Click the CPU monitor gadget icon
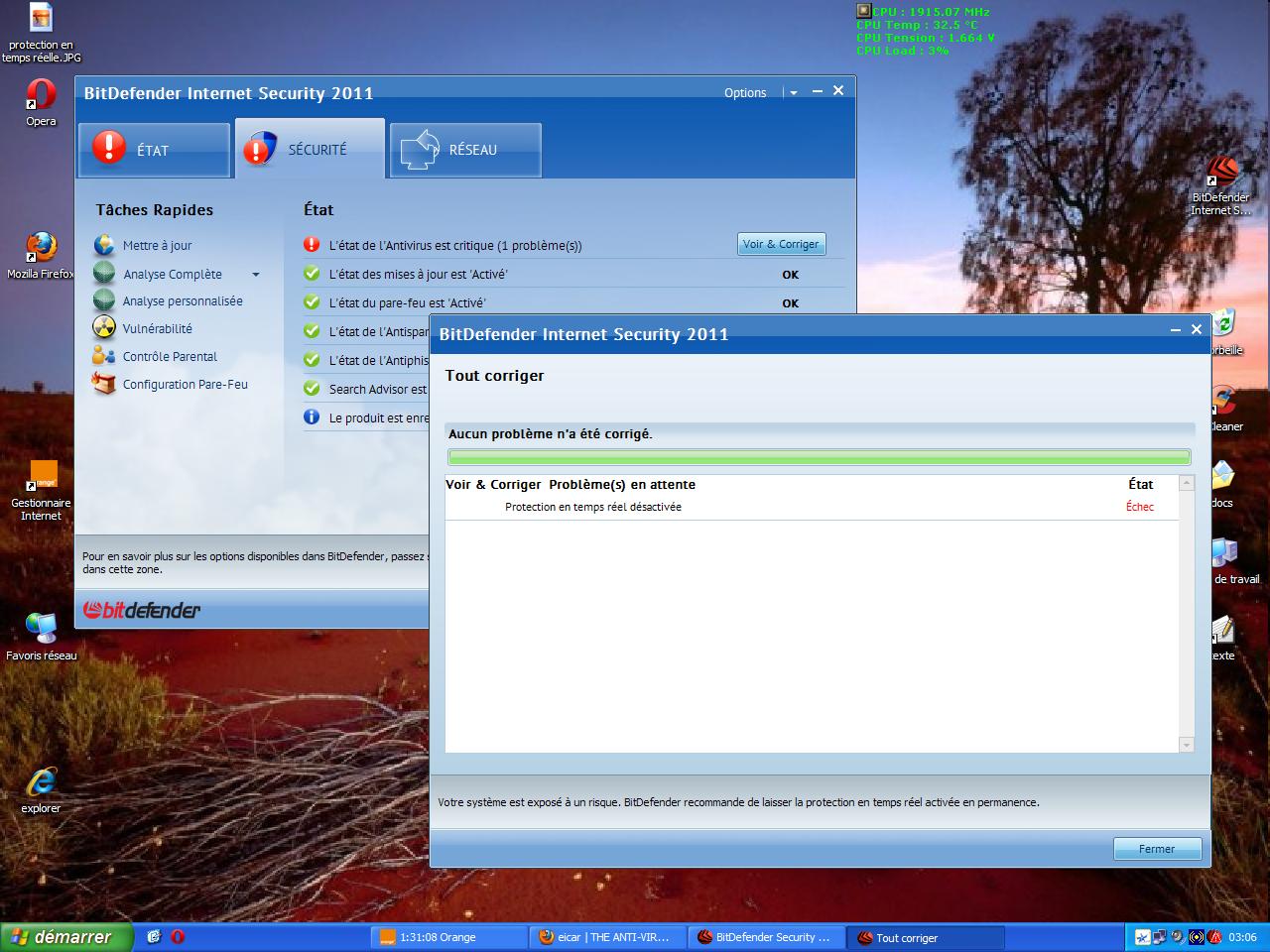Viewport: 1270px width, 952px height. [x=863, y=11]
